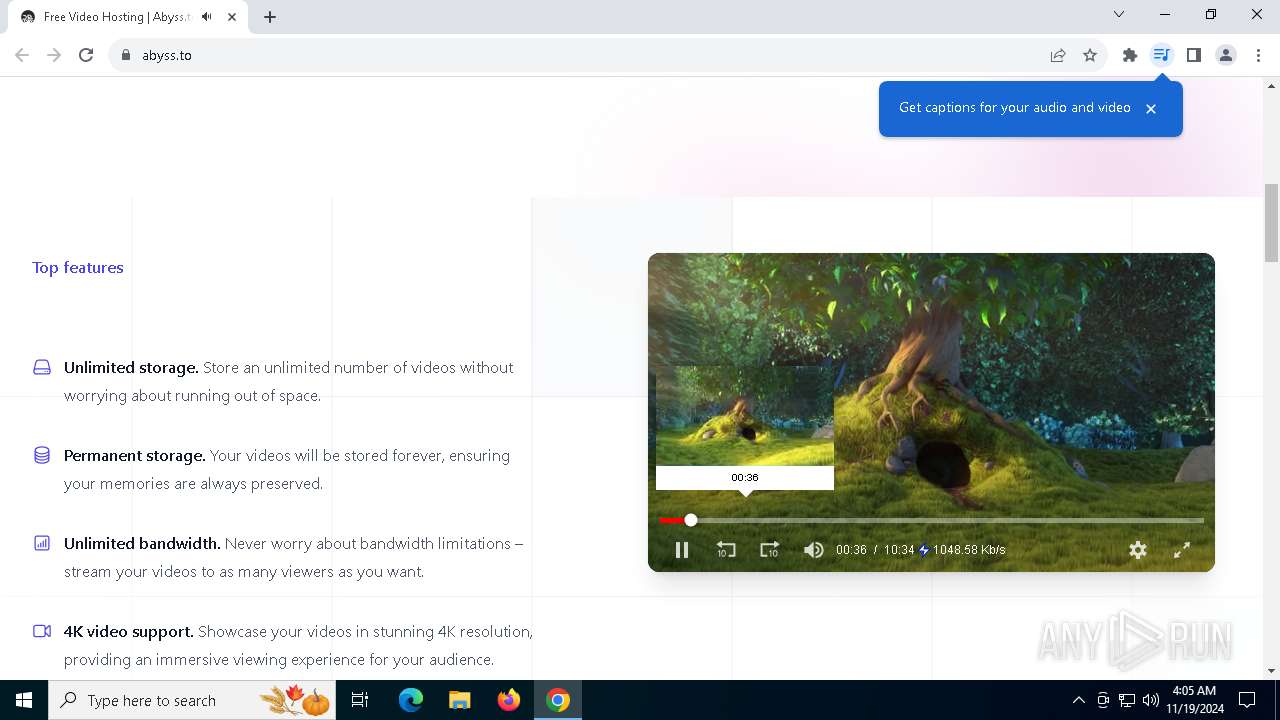This screenshot has width=1280, height=720.
Task: Select the Unlimited storage. text
Action: point(131,367)
